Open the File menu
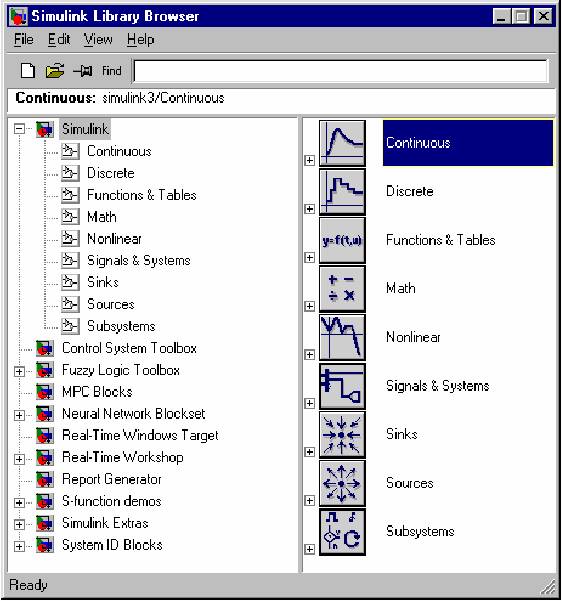Screen dimensions: 562x601 click(x=24, y=39)
